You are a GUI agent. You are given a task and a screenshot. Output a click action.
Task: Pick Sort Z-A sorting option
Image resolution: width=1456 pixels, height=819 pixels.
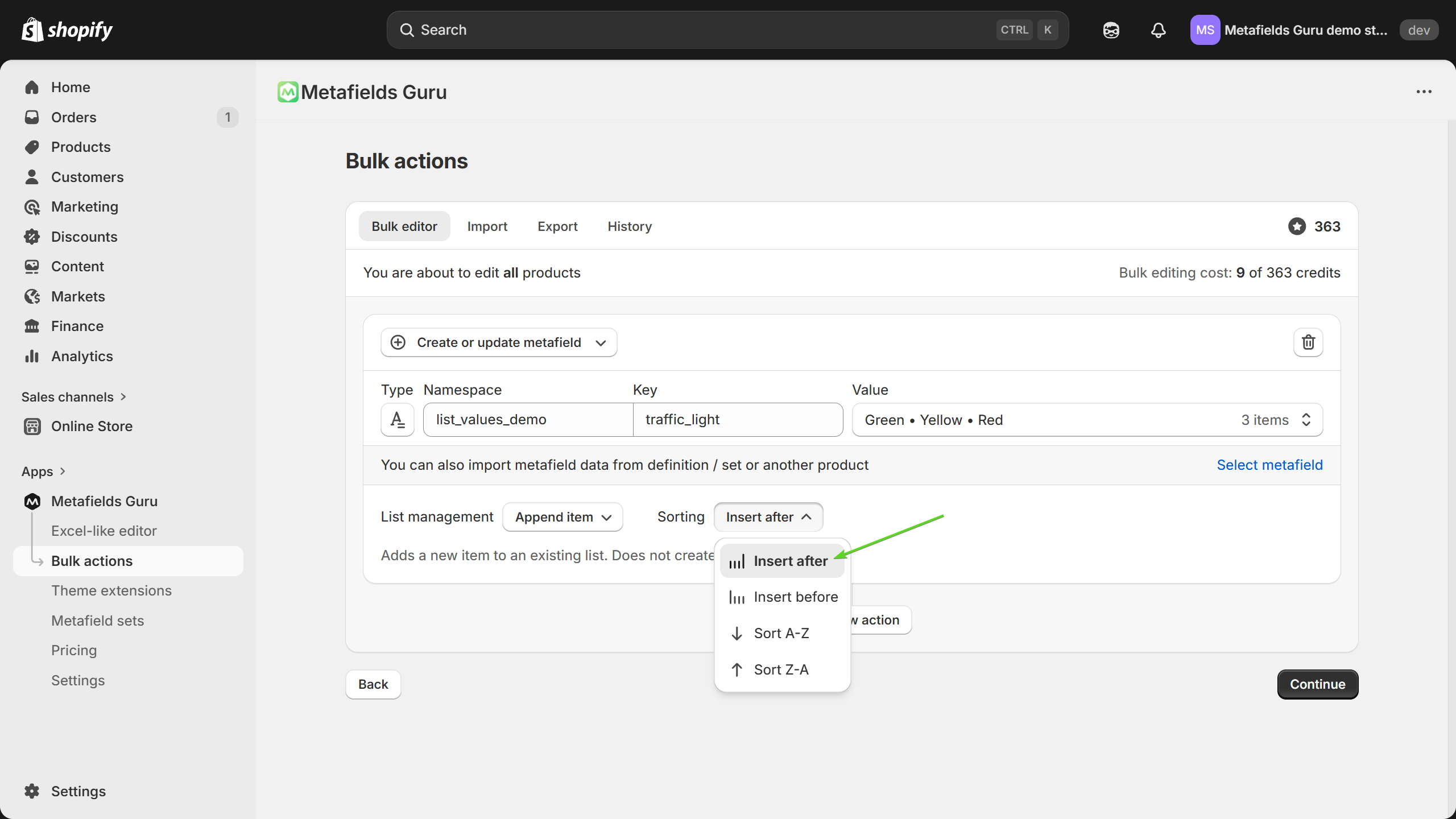[781, 669]
